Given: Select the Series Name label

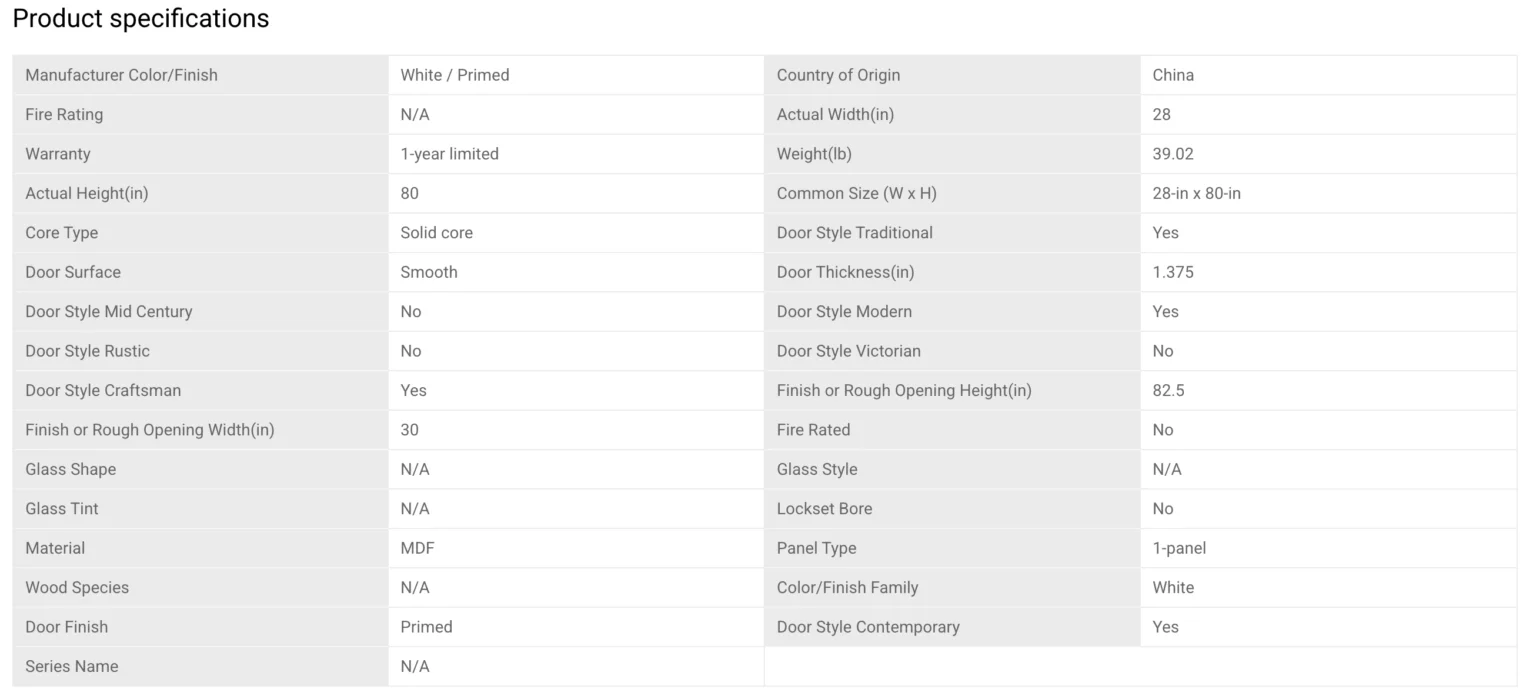Looking at the screenshot, I should pos(72,667).
